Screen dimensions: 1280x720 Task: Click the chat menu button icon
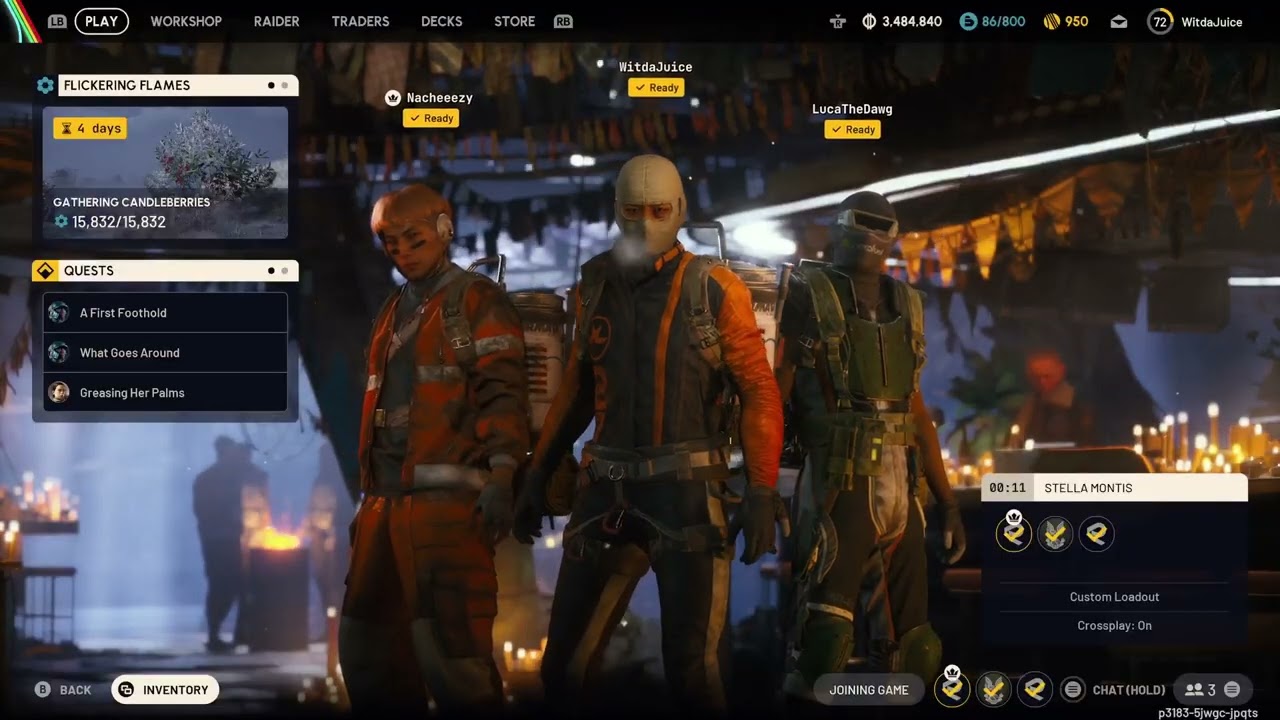[1073, 689]
